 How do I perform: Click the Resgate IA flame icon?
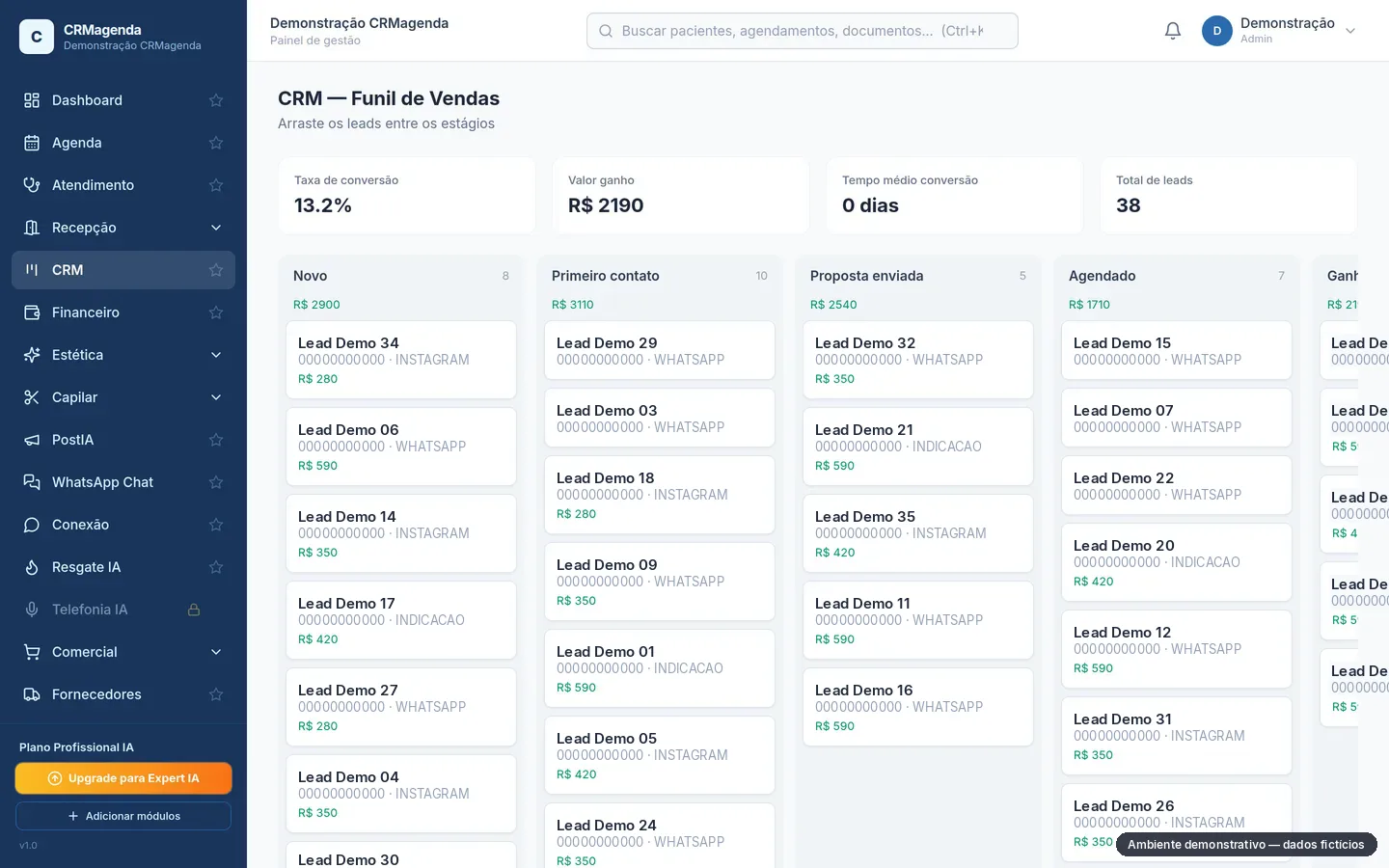coord(32,567)
